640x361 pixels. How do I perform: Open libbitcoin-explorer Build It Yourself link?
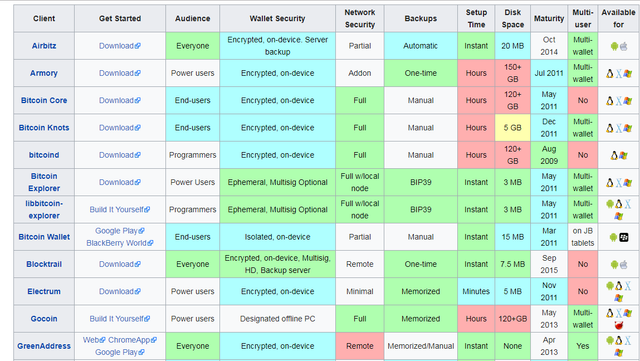pos(120,209)
